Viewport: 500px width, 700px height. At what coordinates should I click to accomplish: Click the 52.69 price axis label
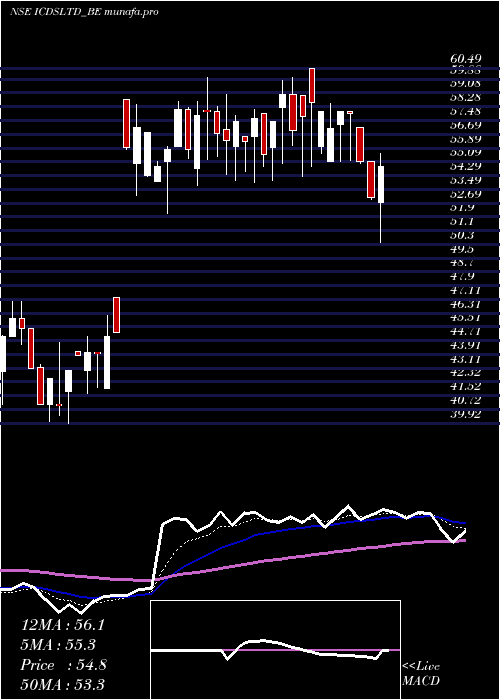click(x=465, y=194)
